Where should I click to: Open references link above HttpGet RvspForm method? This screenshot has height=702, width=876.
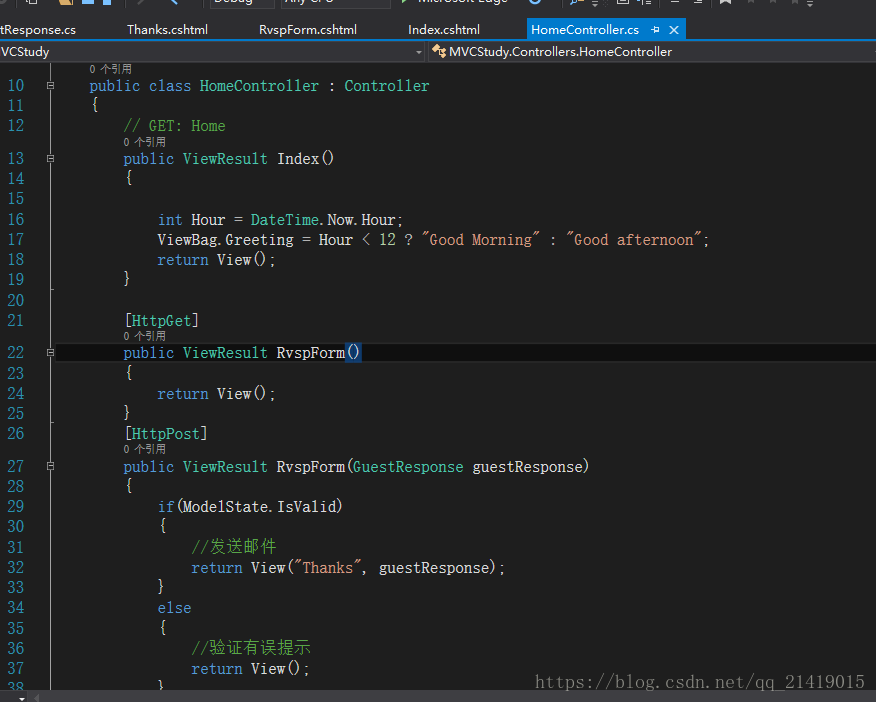coord(144,336)
